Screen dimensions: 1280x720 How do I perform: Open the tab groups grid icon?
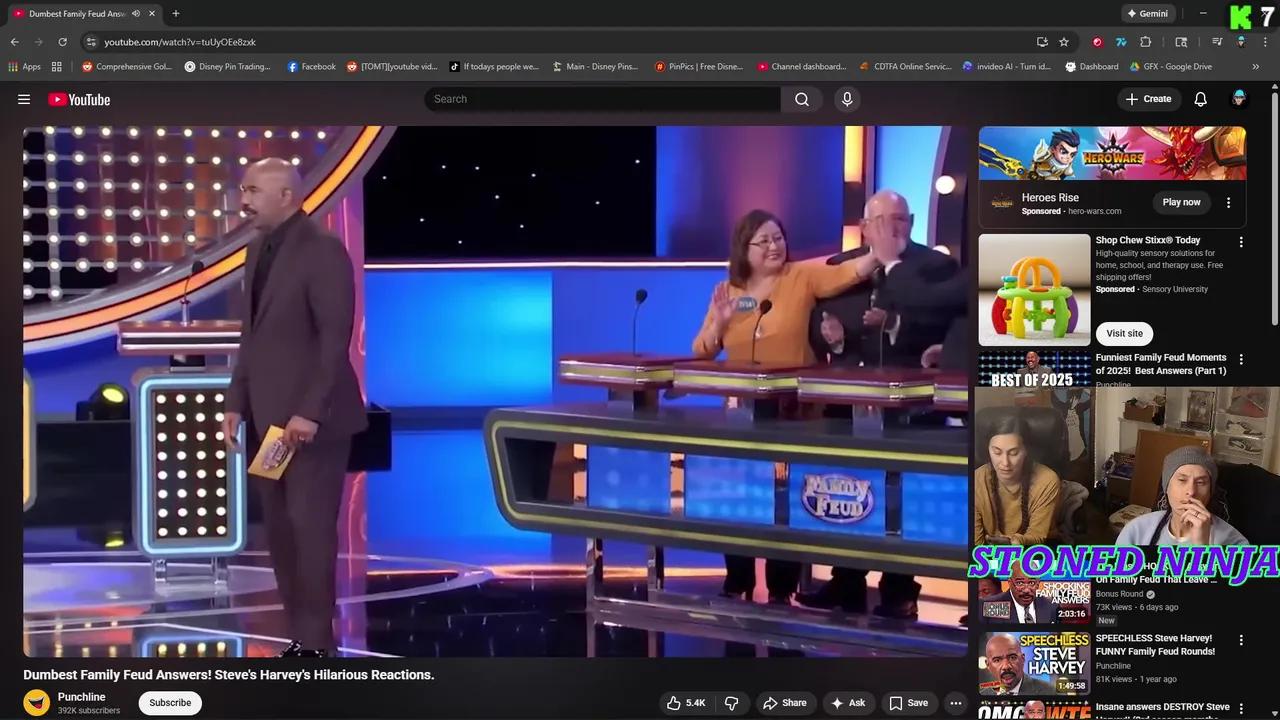pyautogui.click(x=57, y=67)
